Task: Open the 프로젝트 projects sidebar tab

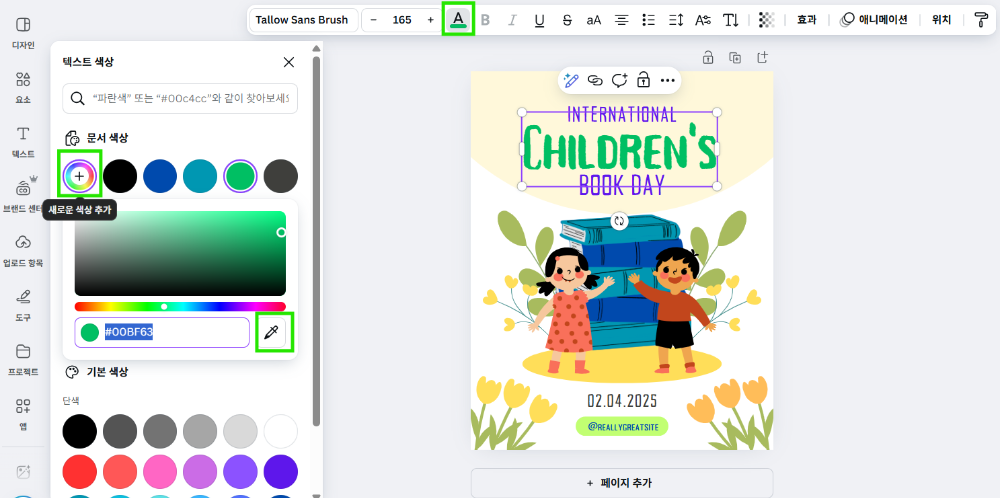Action: (23, 359)
